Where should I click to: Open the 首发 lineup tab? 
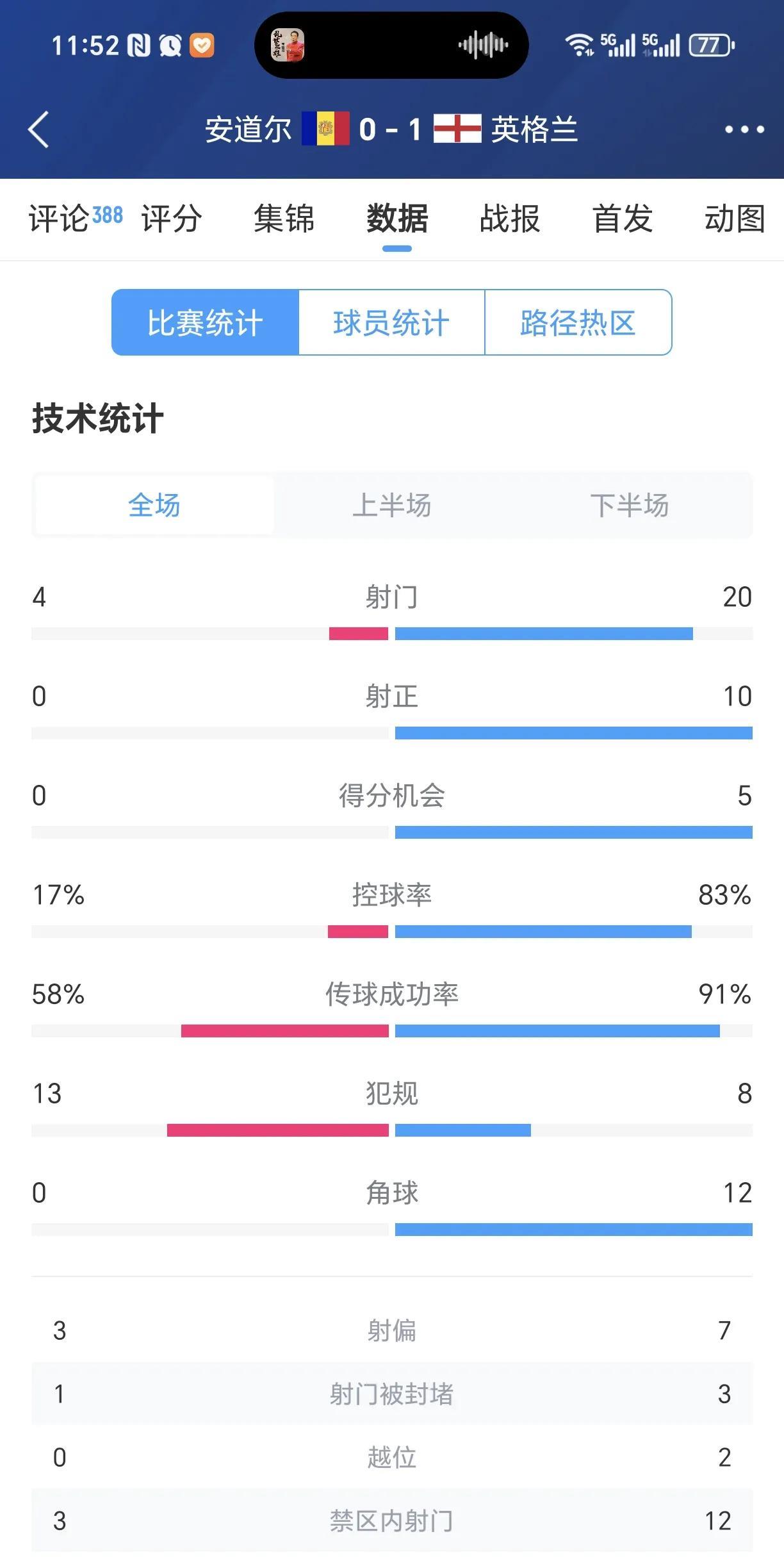tap(623, 218)
